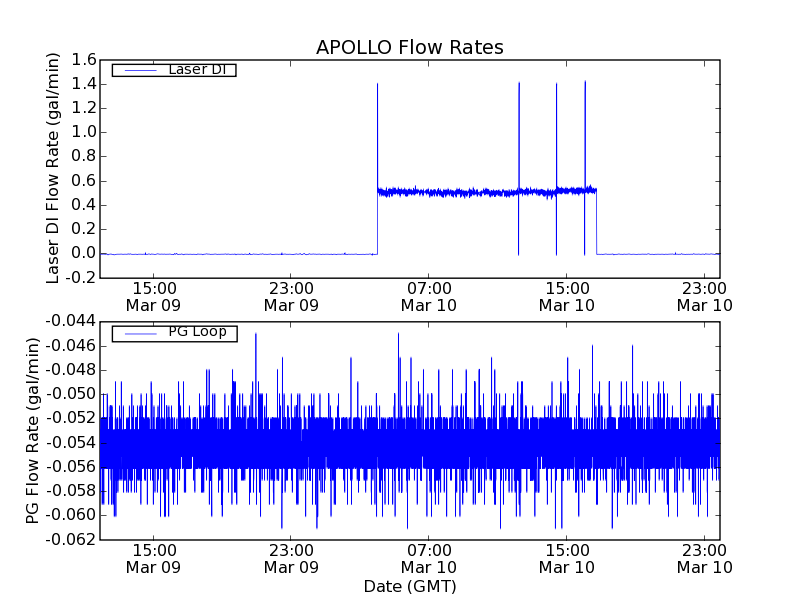Screen dimensions: 800x600
Task: Click the APOLLO Flow Rates chart title
Action: pyautogui.click(x=409, y=47)
